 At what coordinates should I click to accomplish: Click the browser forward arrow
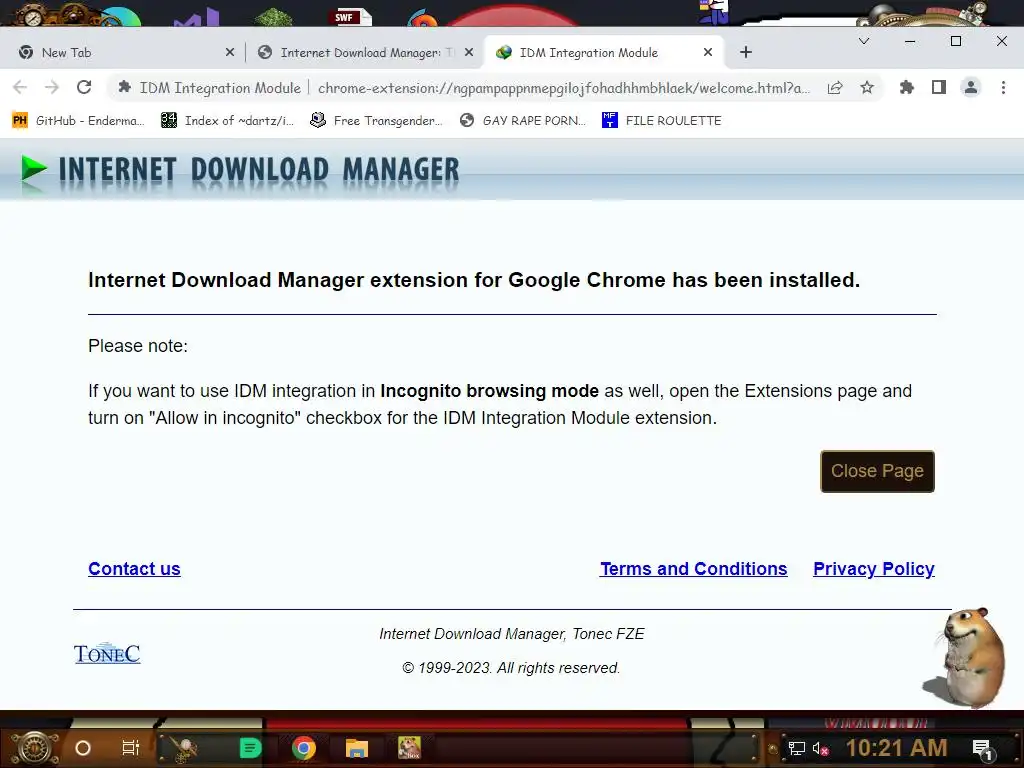[x=52, y=88]
